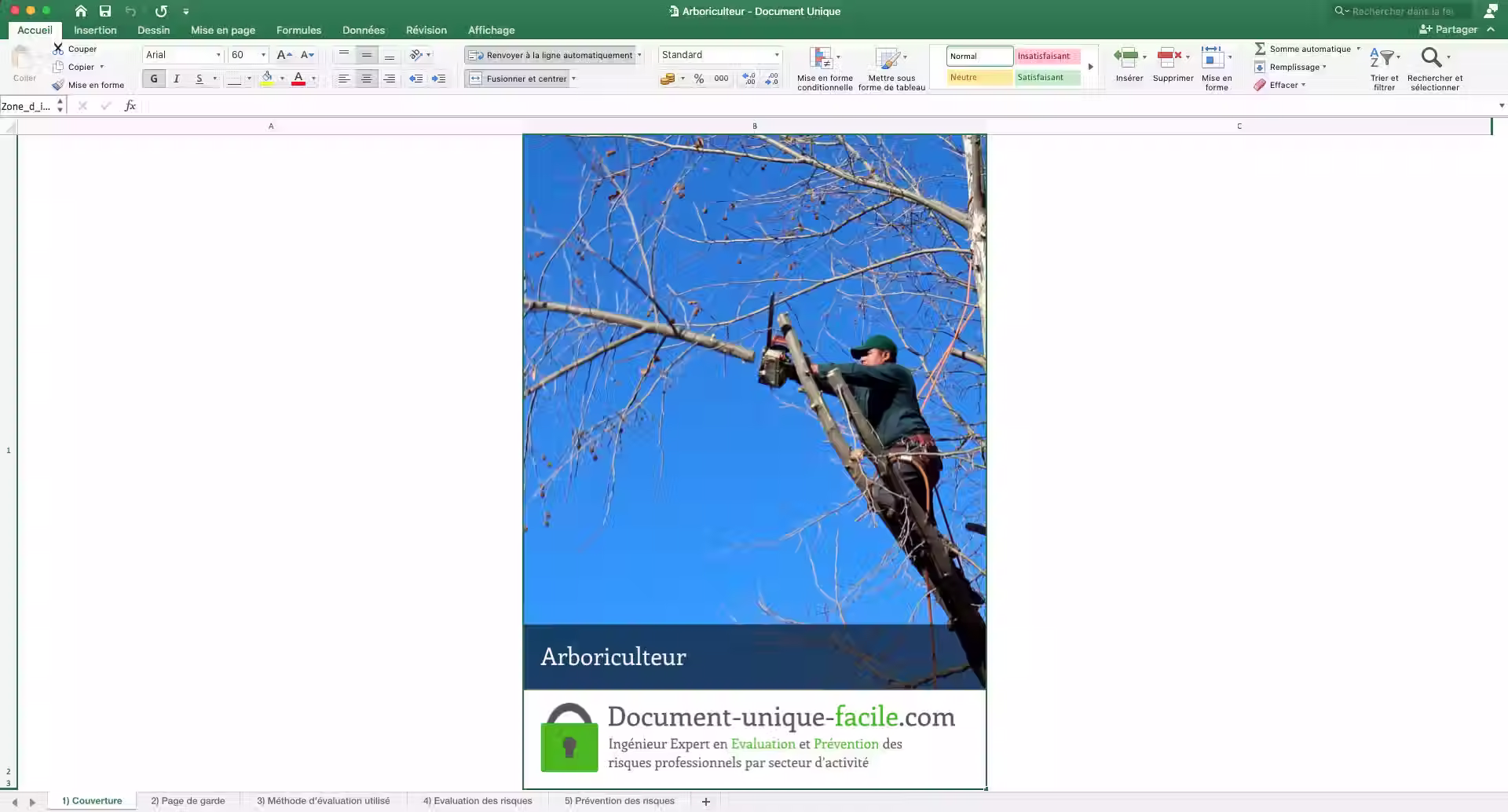
Task: Open Mise en forme conditionnelle
Action: tap(824, 68)
